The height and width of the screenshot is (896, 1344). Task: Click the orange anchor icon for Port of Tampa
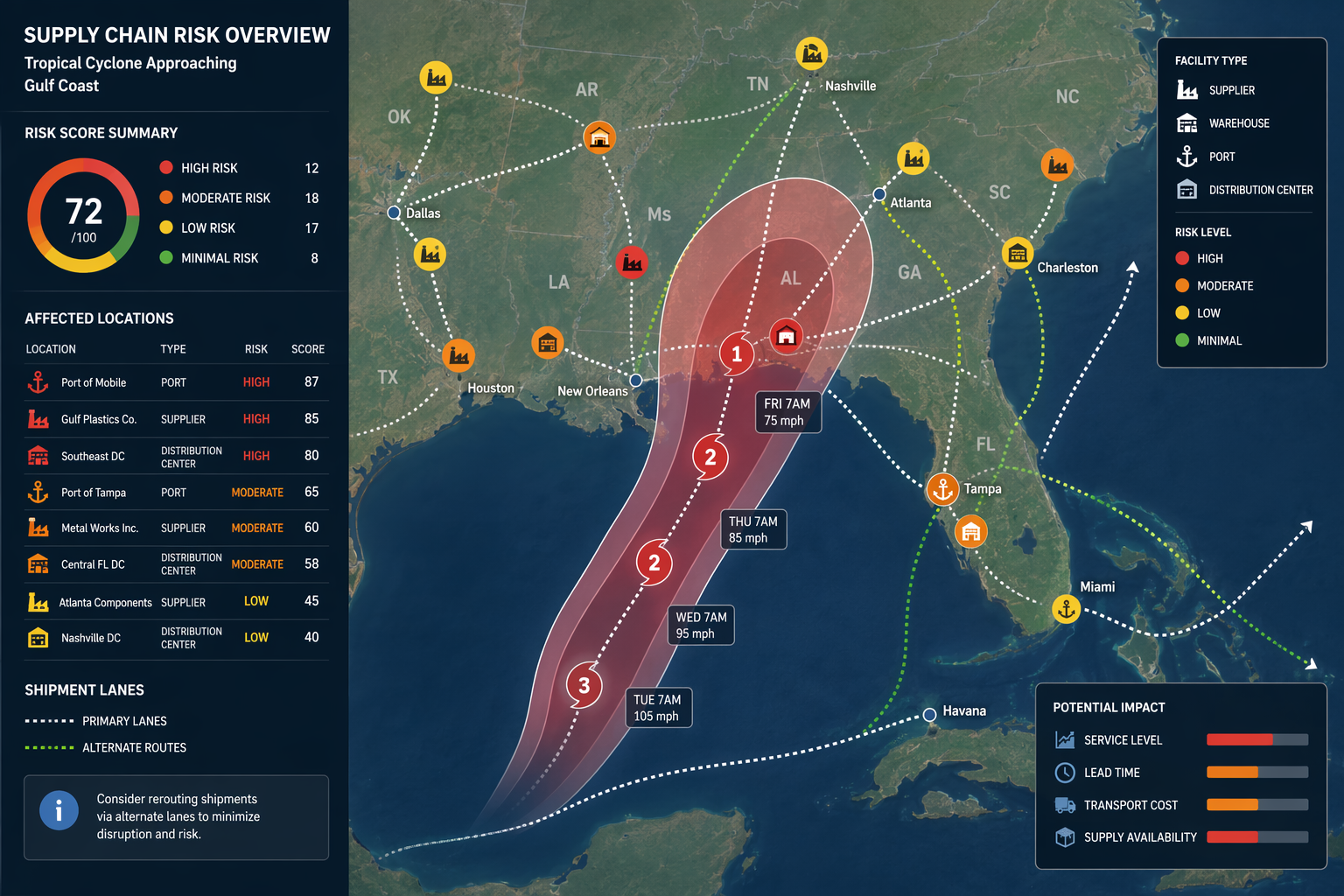coord(38,493)
